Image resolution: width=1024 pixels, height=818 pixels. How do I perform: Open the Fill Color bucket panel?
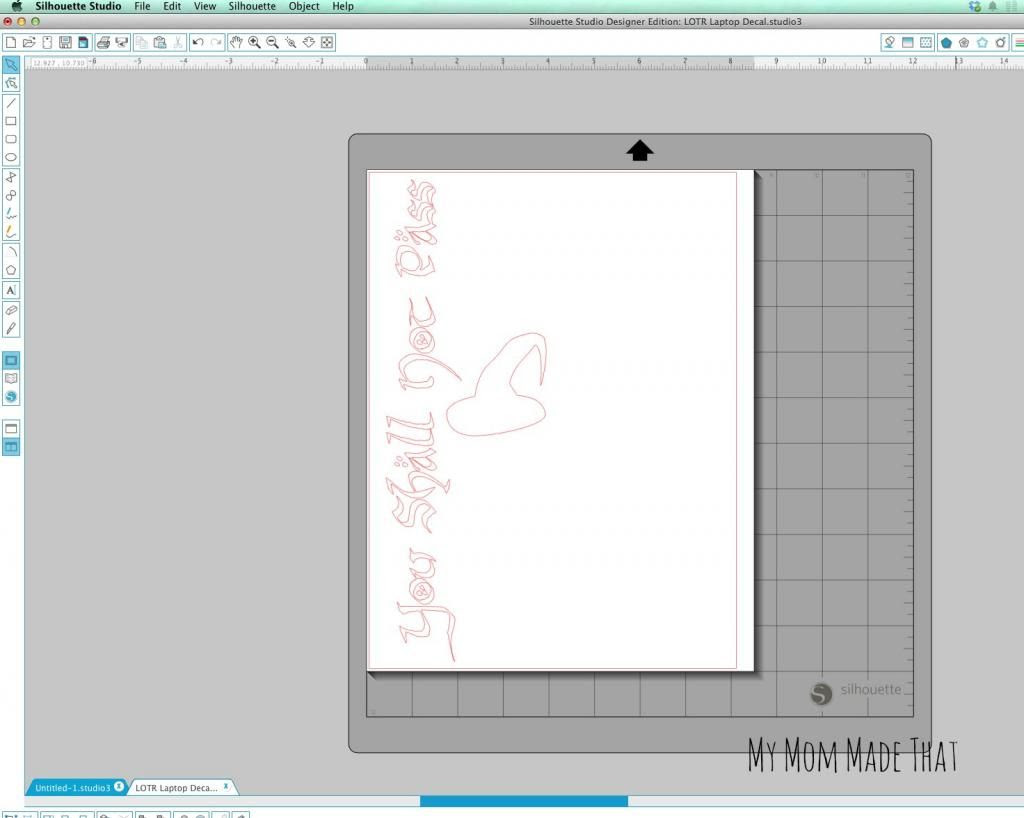click(x=889, y=42)
